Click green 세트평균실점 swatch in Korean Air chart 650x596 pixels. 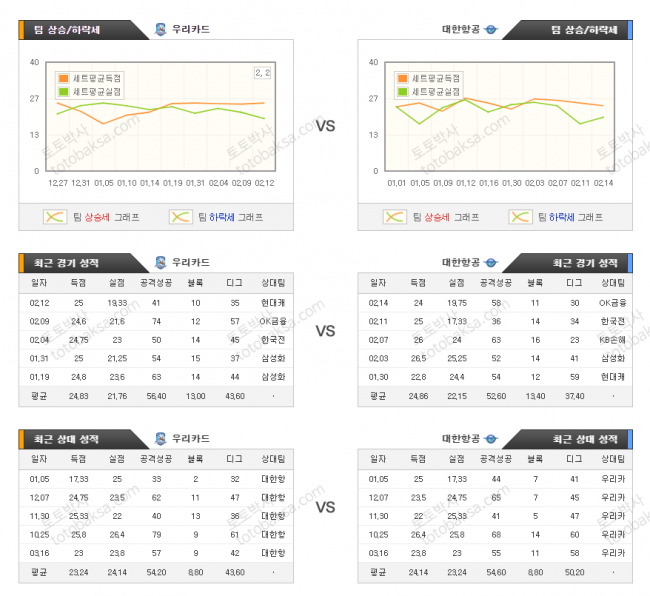tap(402, 91)
